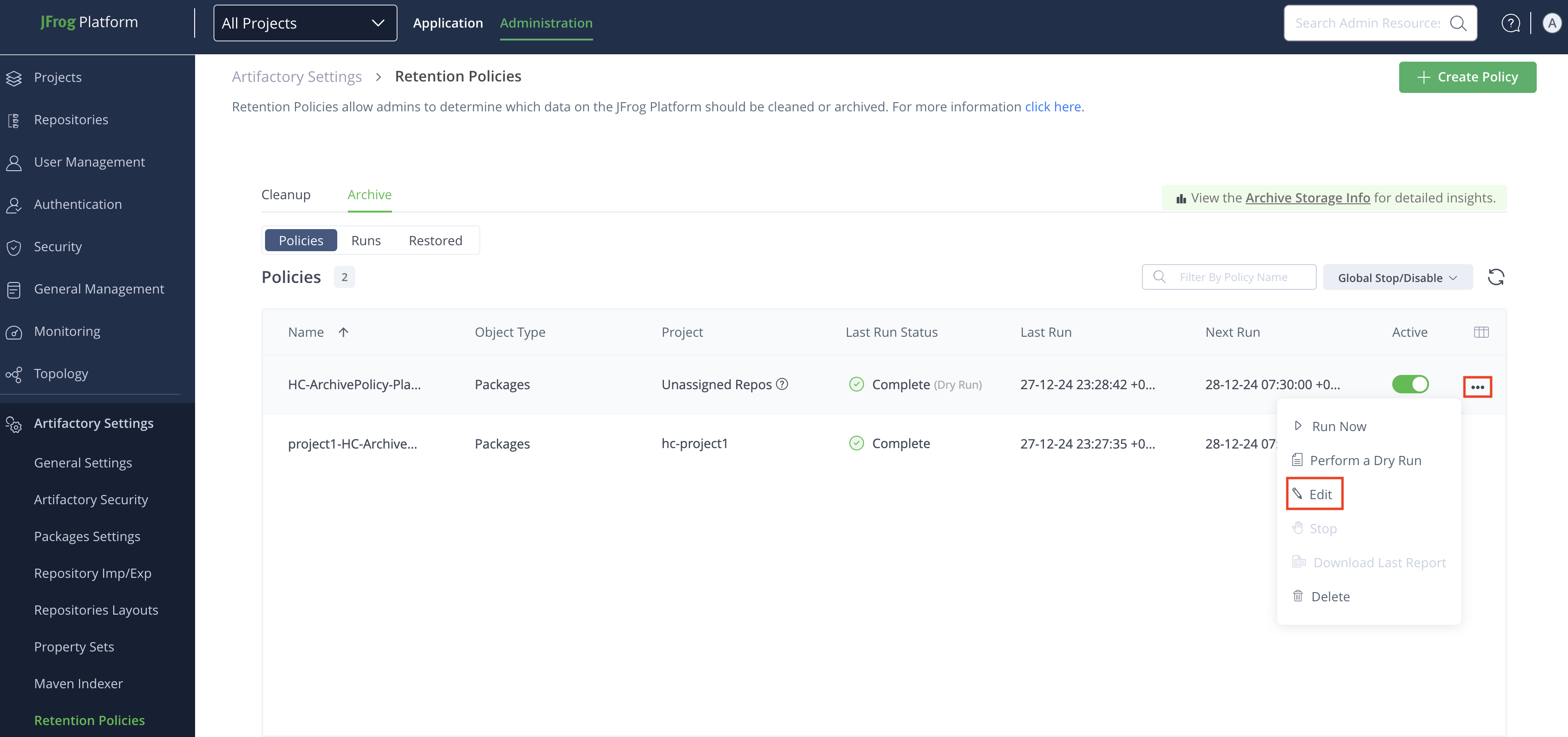The image size is (1568, 737).
Task: Open the Archive Storage Info link
Action: click(x=1308, y=198)
